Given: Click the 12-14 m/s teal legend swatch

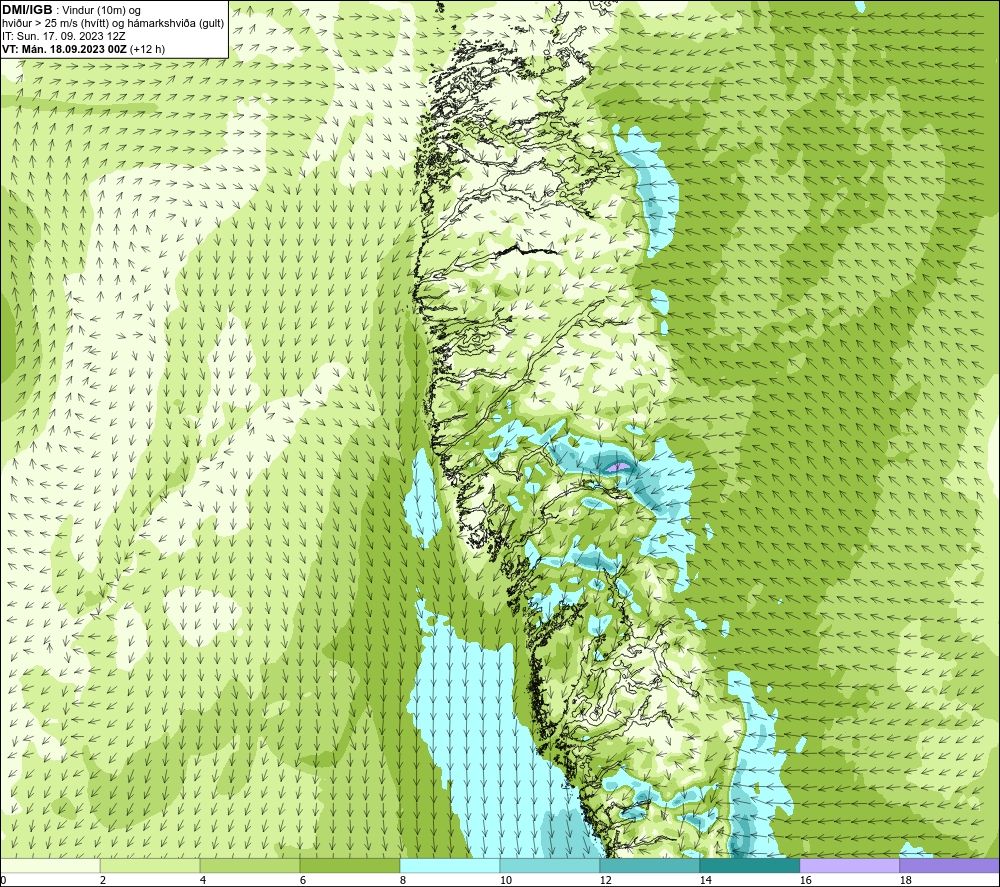Looking at the screenshot, I should (650, 865).
